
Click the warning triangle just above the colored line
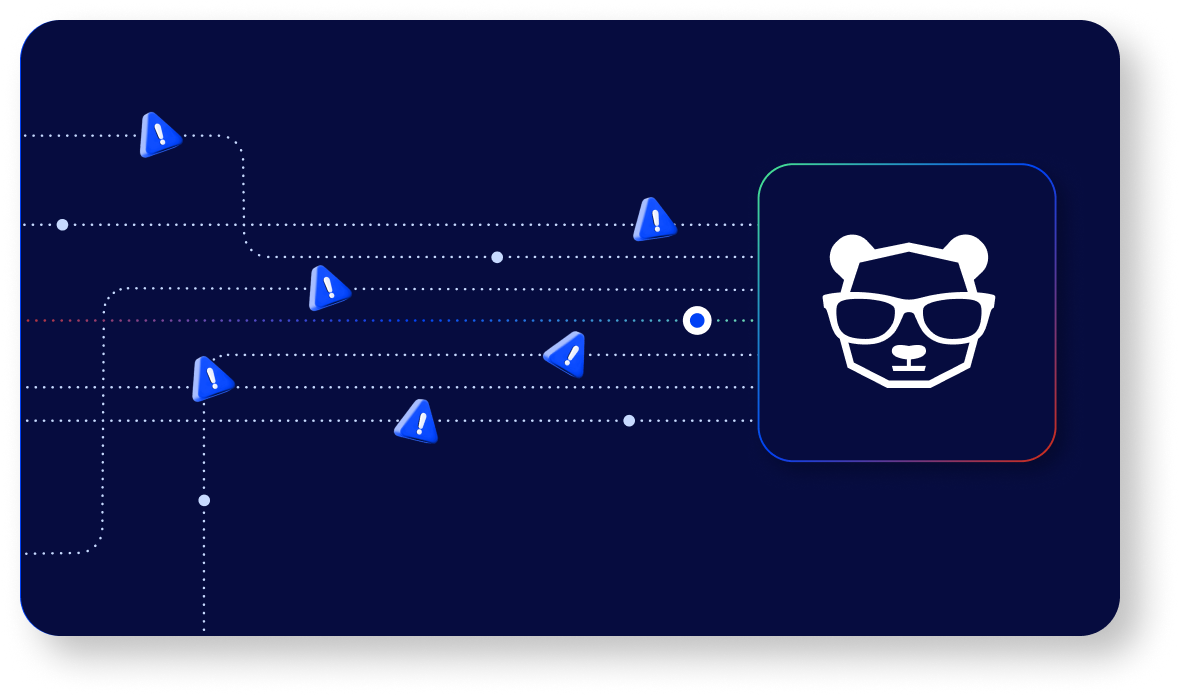coord(327,288)
